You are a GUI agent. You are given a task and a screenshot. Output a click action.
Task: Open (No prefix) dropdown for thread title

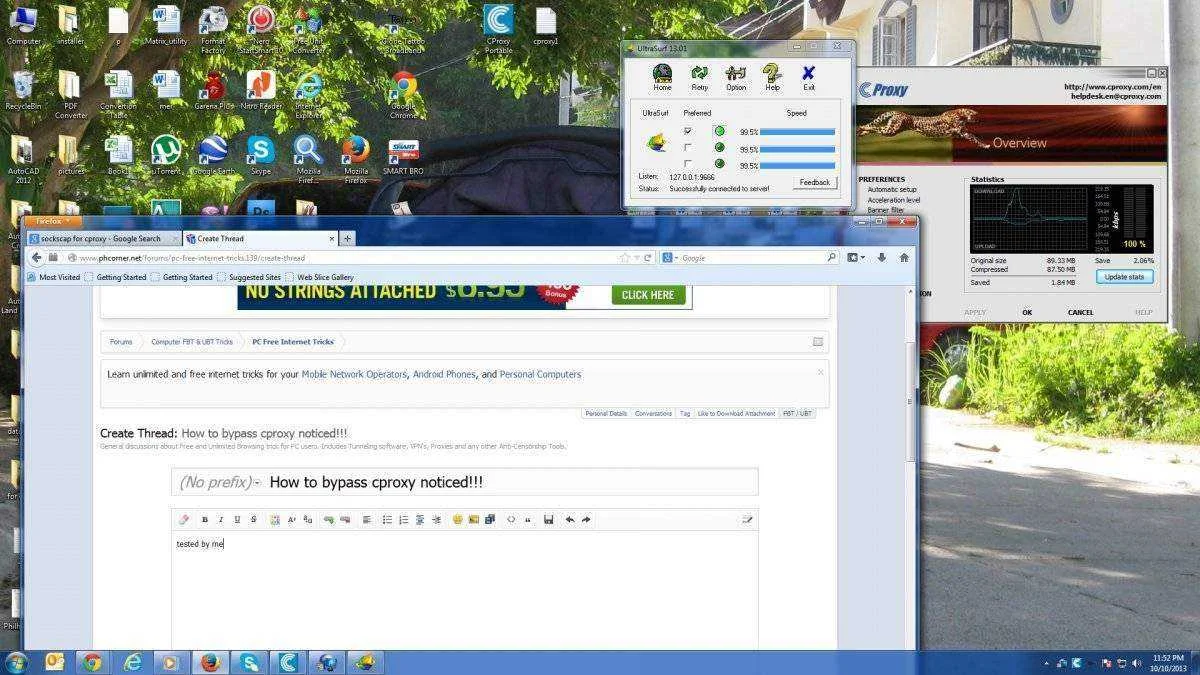point(219,482)
